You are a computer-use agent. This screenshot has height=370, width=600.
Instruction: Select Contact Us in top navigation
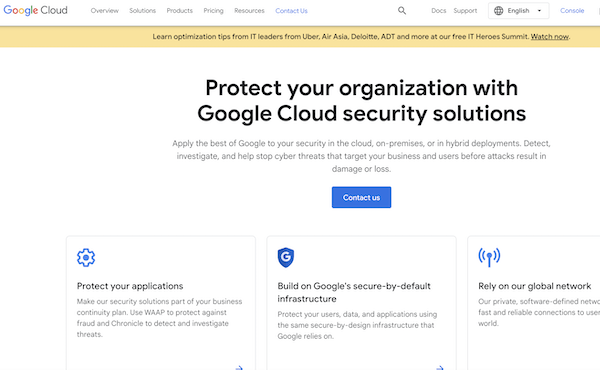291,11
